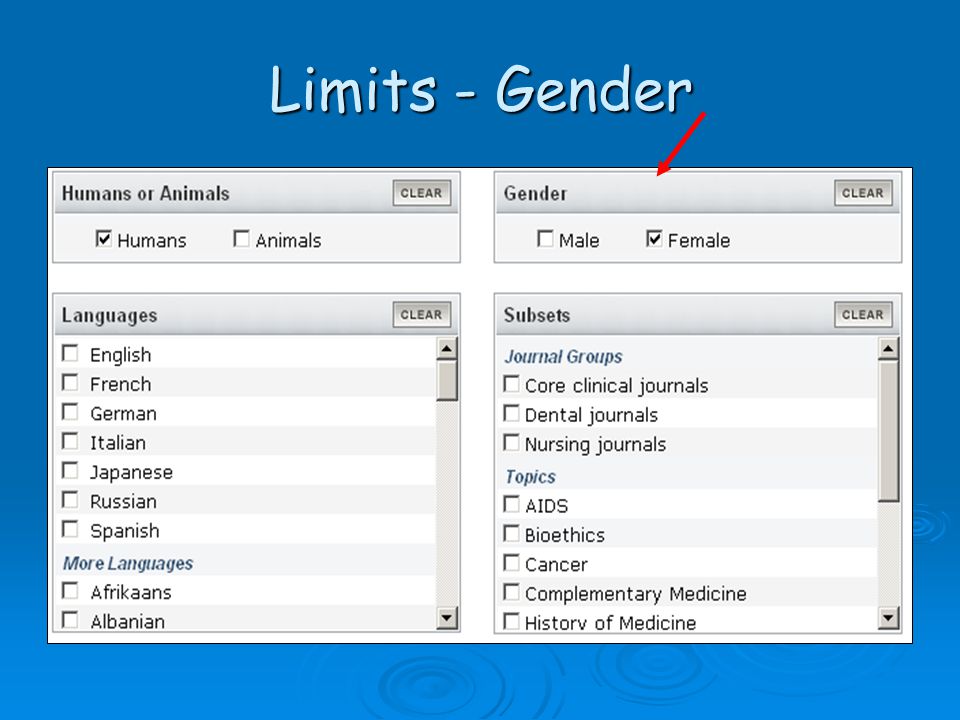Viewport: 960px width, 720px height.
Task: Tick the Spanish language checkbox
Action: pyautogui.click(x=70, y=530)
